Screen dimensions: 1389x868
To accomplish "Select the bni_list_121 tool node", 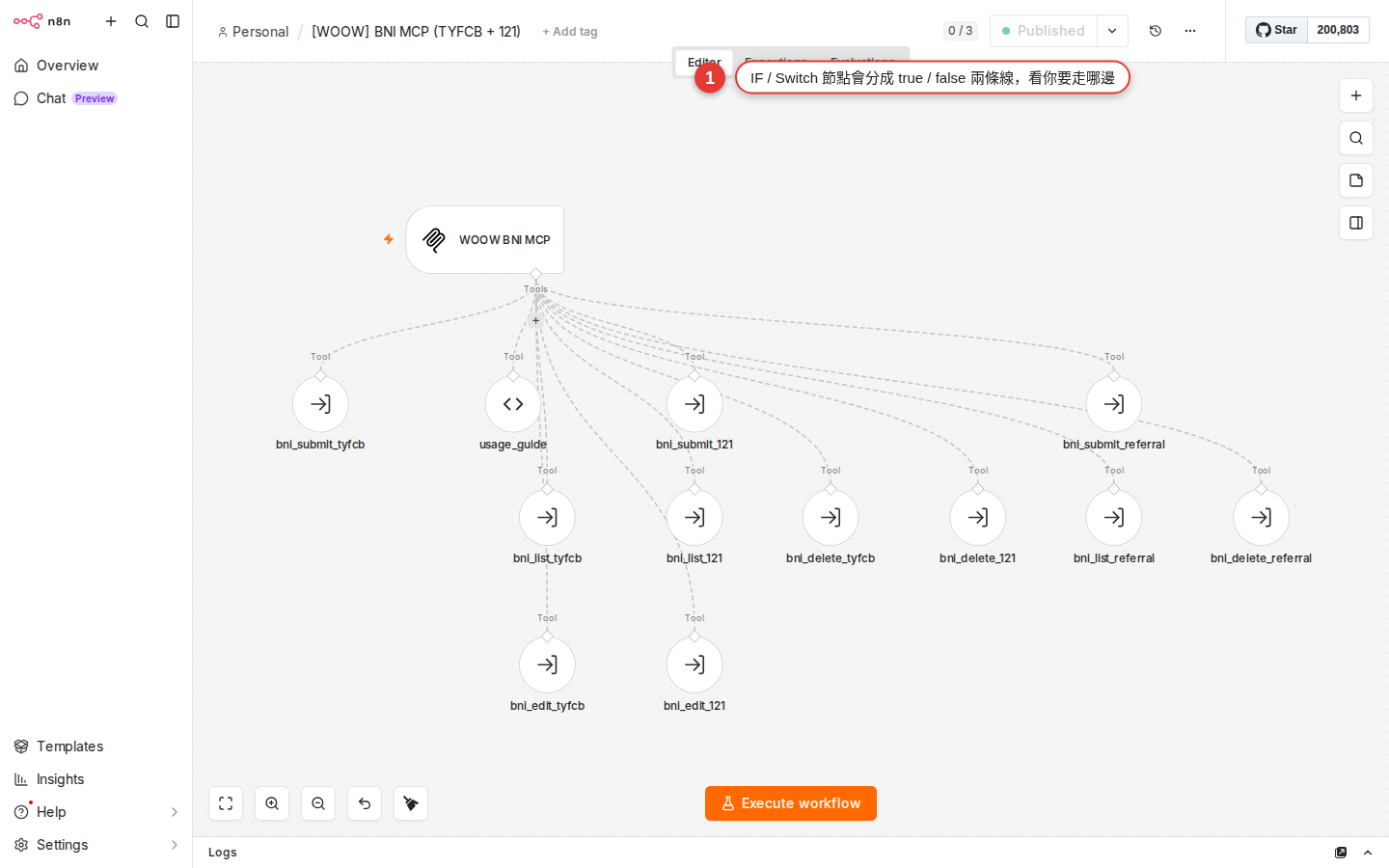I will [694, 518].
